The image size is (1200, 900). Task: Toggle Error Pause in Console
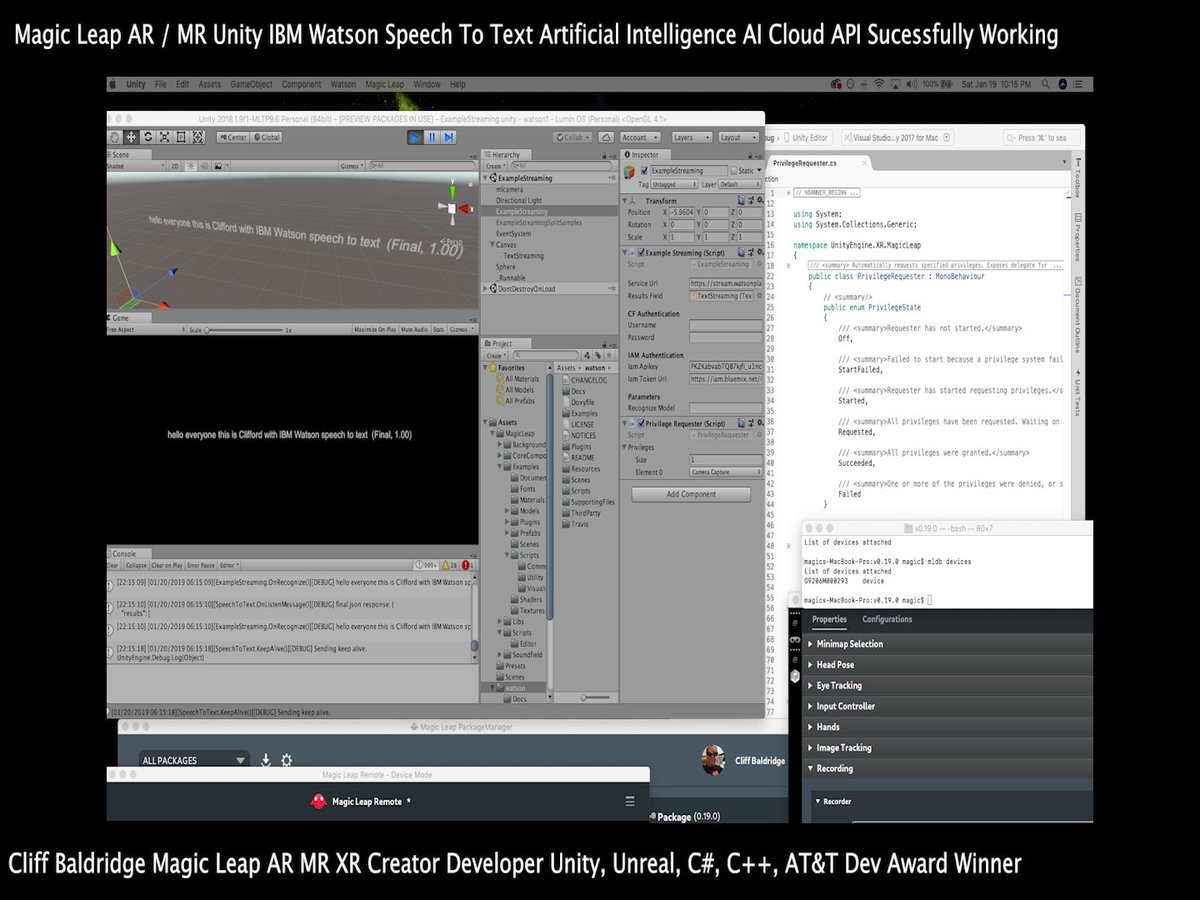201,565
